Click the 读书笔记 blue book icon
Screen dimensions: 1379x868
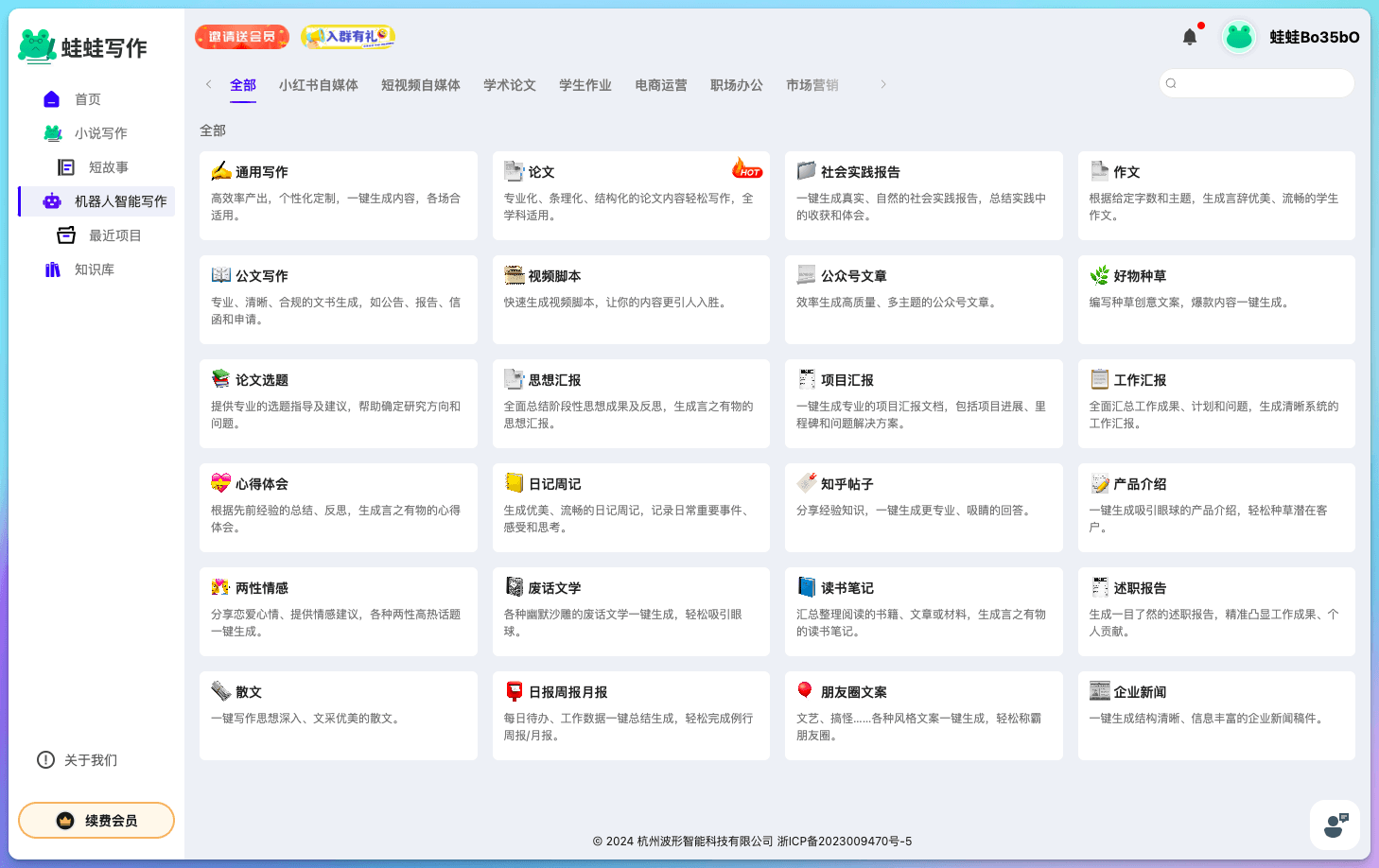pyautogui.click(x=806, y=587)
